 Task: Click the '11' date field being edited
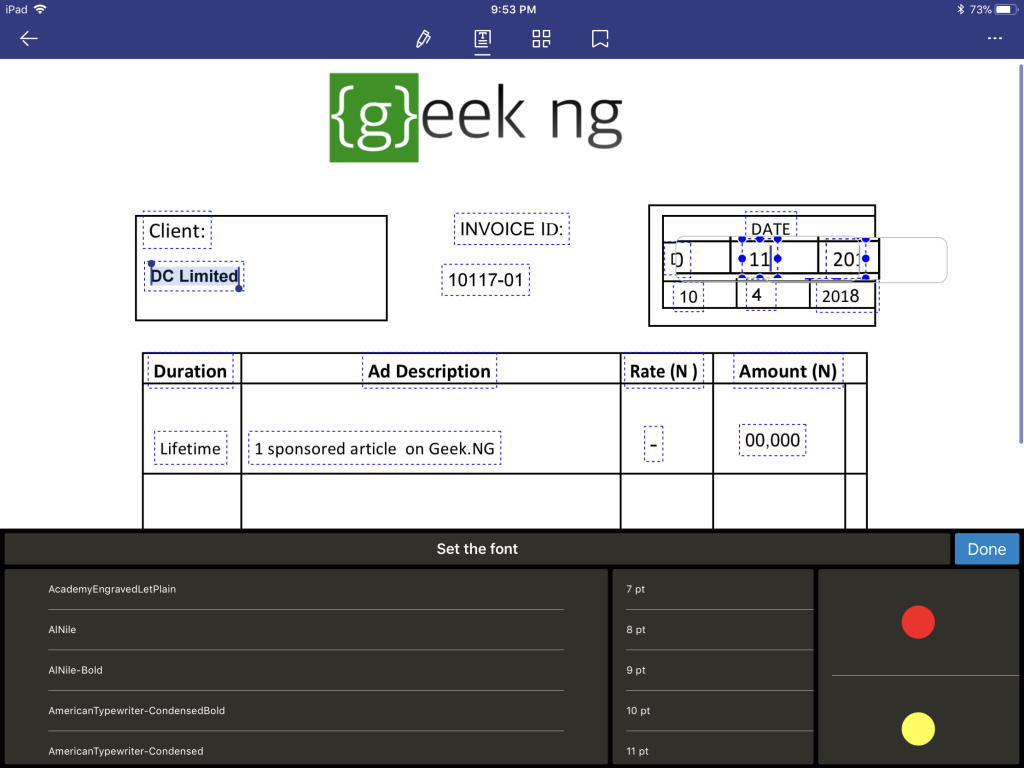760,259
